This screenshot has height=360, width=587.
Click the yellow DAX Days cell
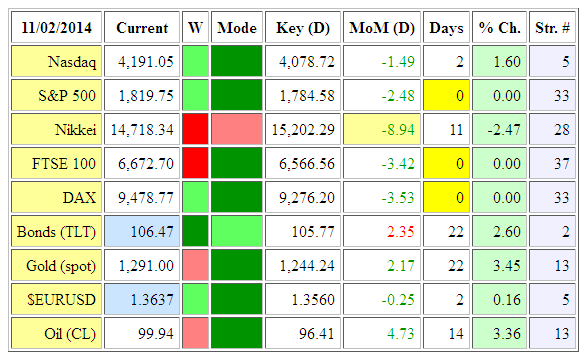(446, 197)
